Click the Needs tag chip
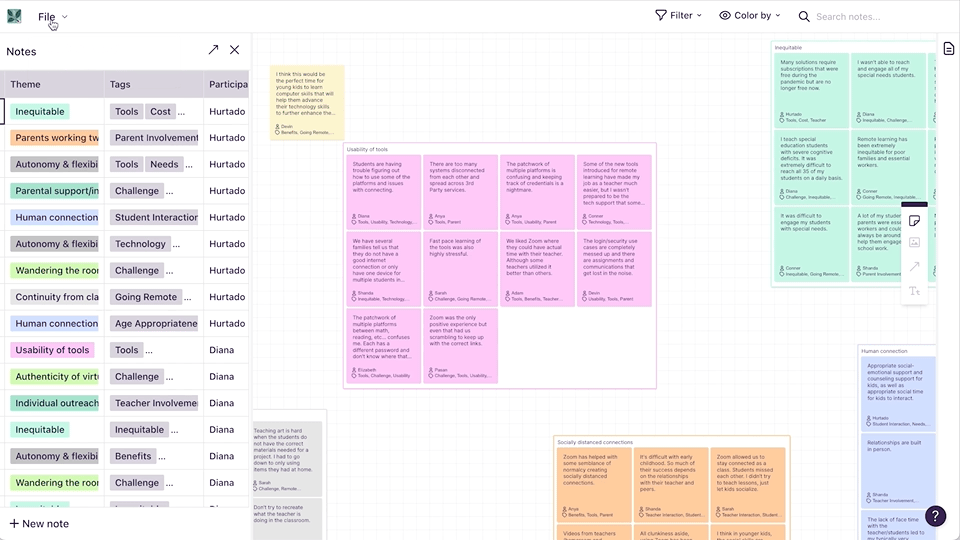The image size is (960, 540). pyautogui.click(x=164, y=164)
